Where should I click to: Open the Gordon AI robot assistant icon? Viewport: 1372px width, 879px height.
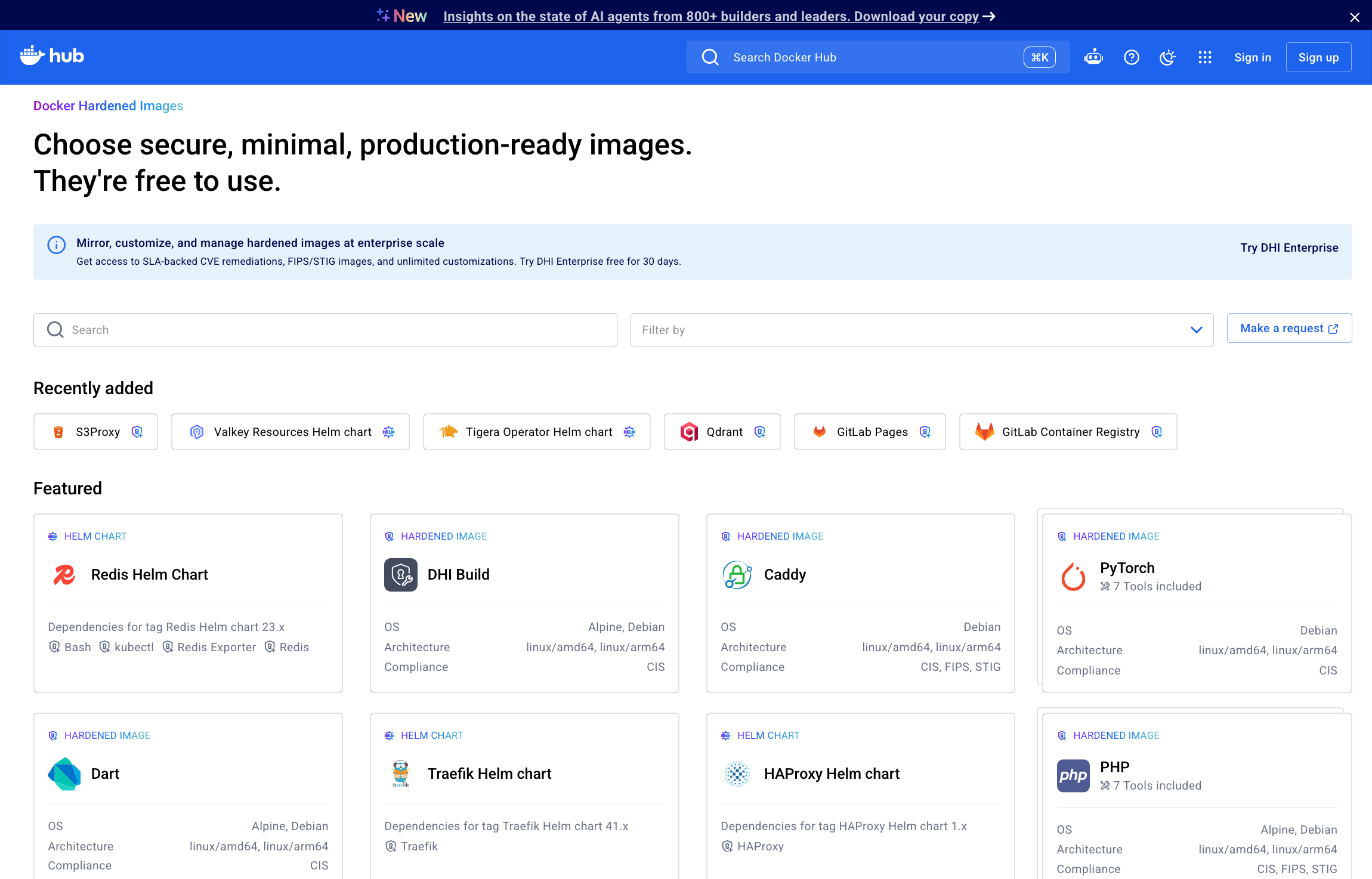[x=1093, y=57]
